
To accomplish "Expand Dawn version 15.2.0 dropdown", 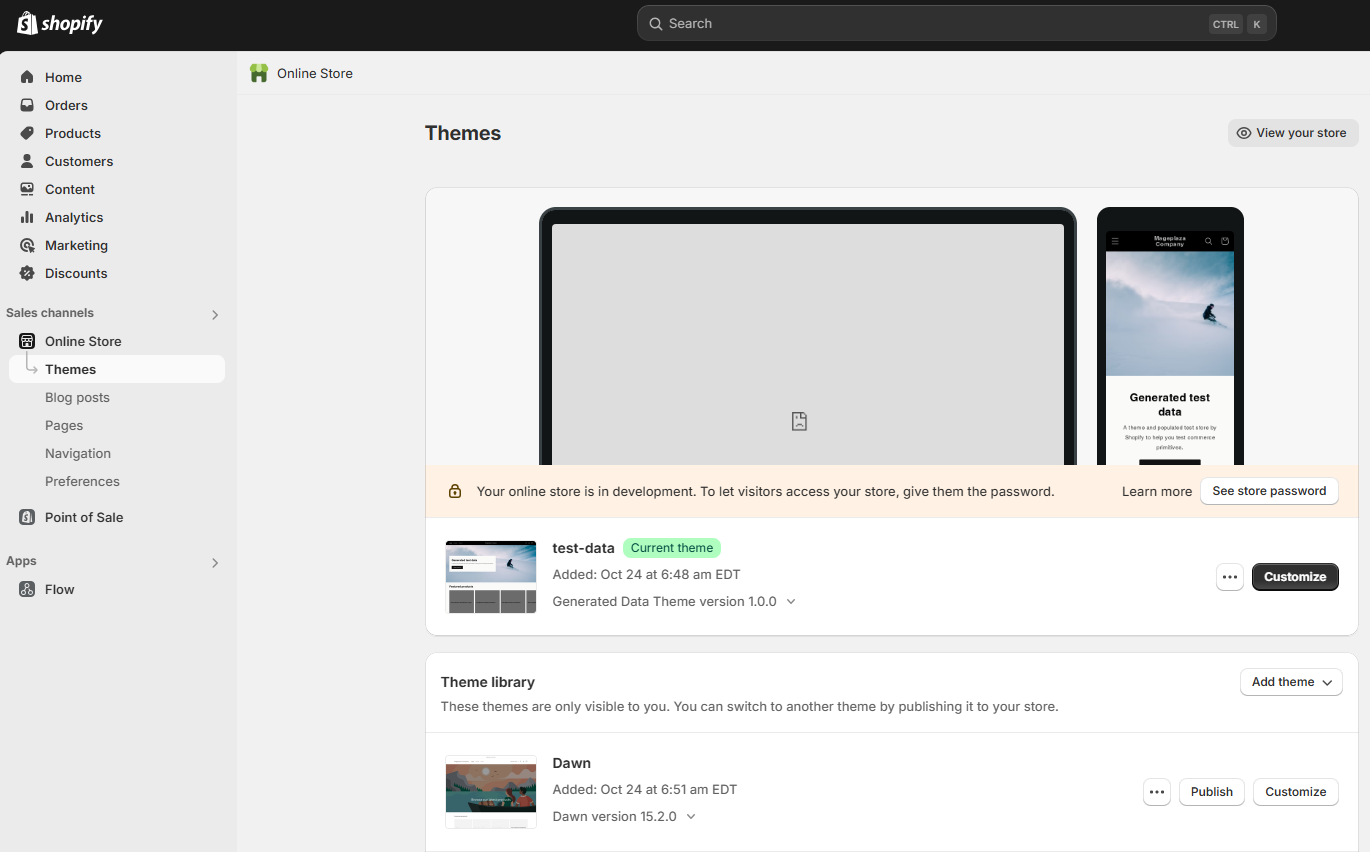I will click(x=691, y=817).
